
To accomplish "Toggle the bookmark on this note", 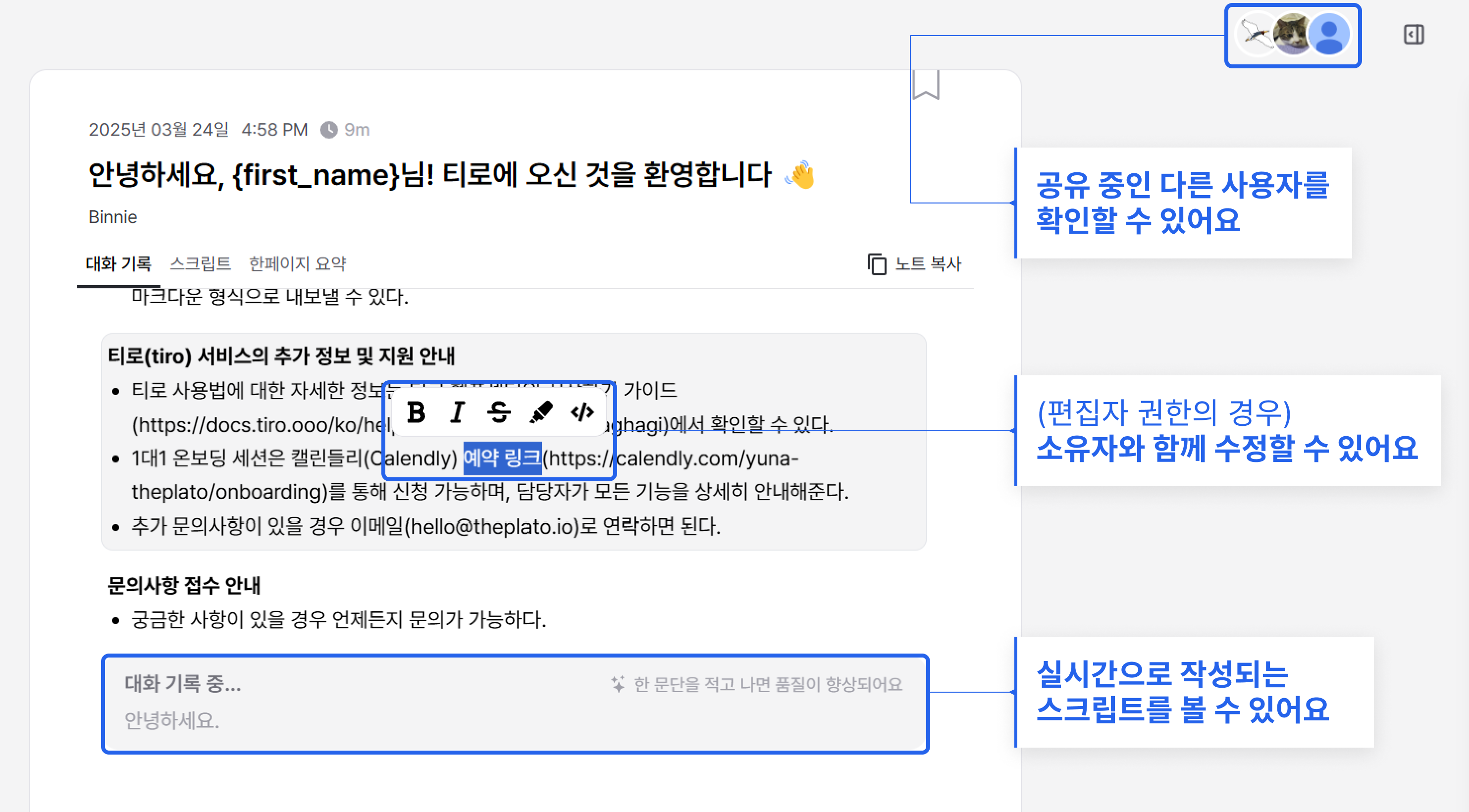I will [x=926, y=85].
